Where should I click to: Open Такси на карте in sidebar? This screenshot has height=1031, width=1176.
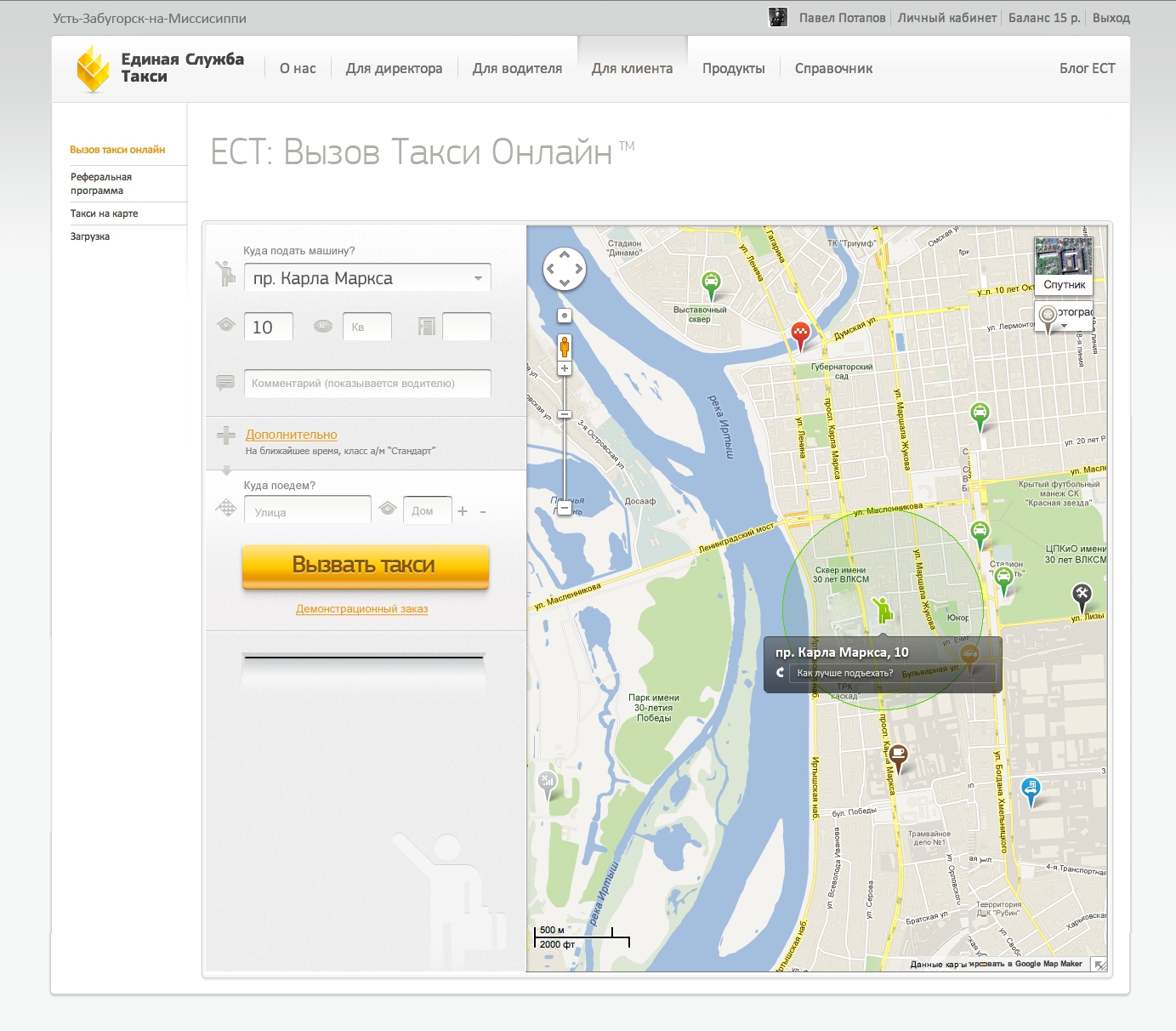tap(104, 214)
